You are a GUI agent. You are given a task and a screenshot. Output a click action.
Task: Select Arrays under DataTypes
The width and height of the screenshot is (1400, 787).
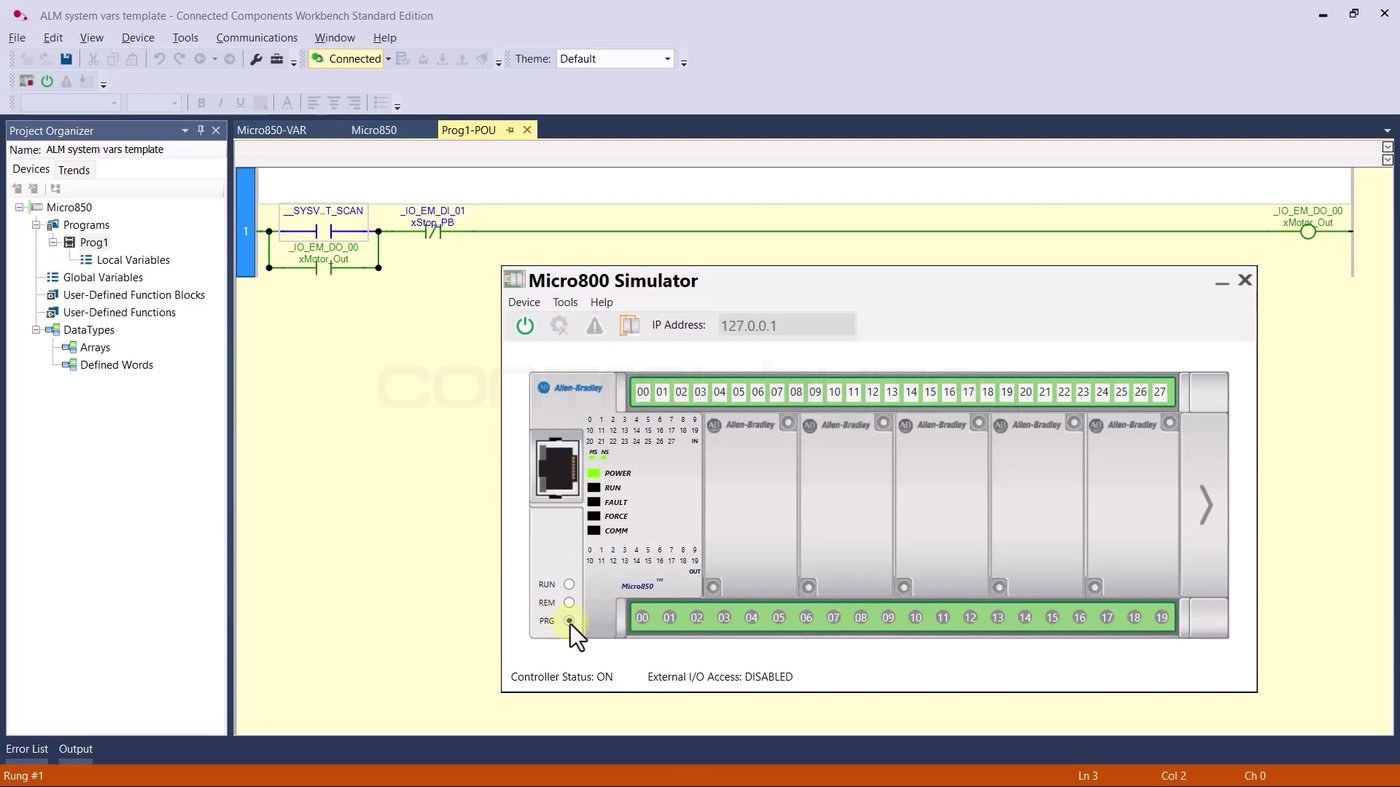click(95, 348)
